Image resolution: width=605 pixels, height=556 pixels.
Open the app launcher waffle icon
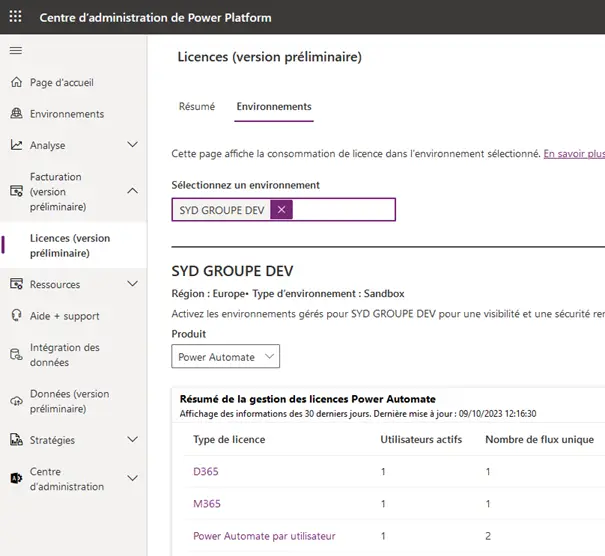(15, 17)
